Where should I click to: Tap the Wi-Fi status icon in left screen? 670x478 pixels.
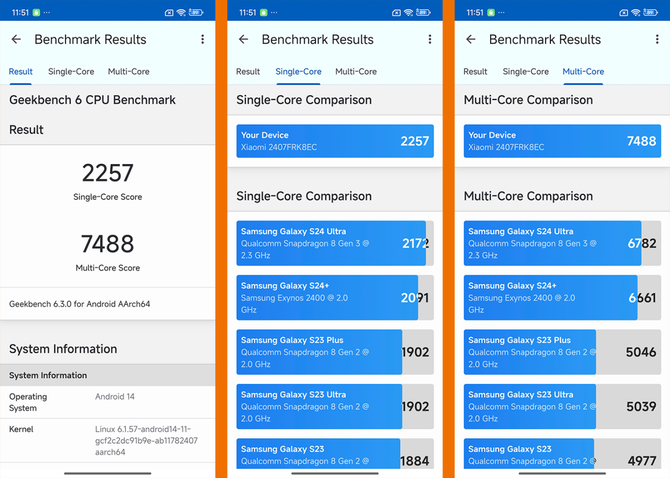(181, 12)
